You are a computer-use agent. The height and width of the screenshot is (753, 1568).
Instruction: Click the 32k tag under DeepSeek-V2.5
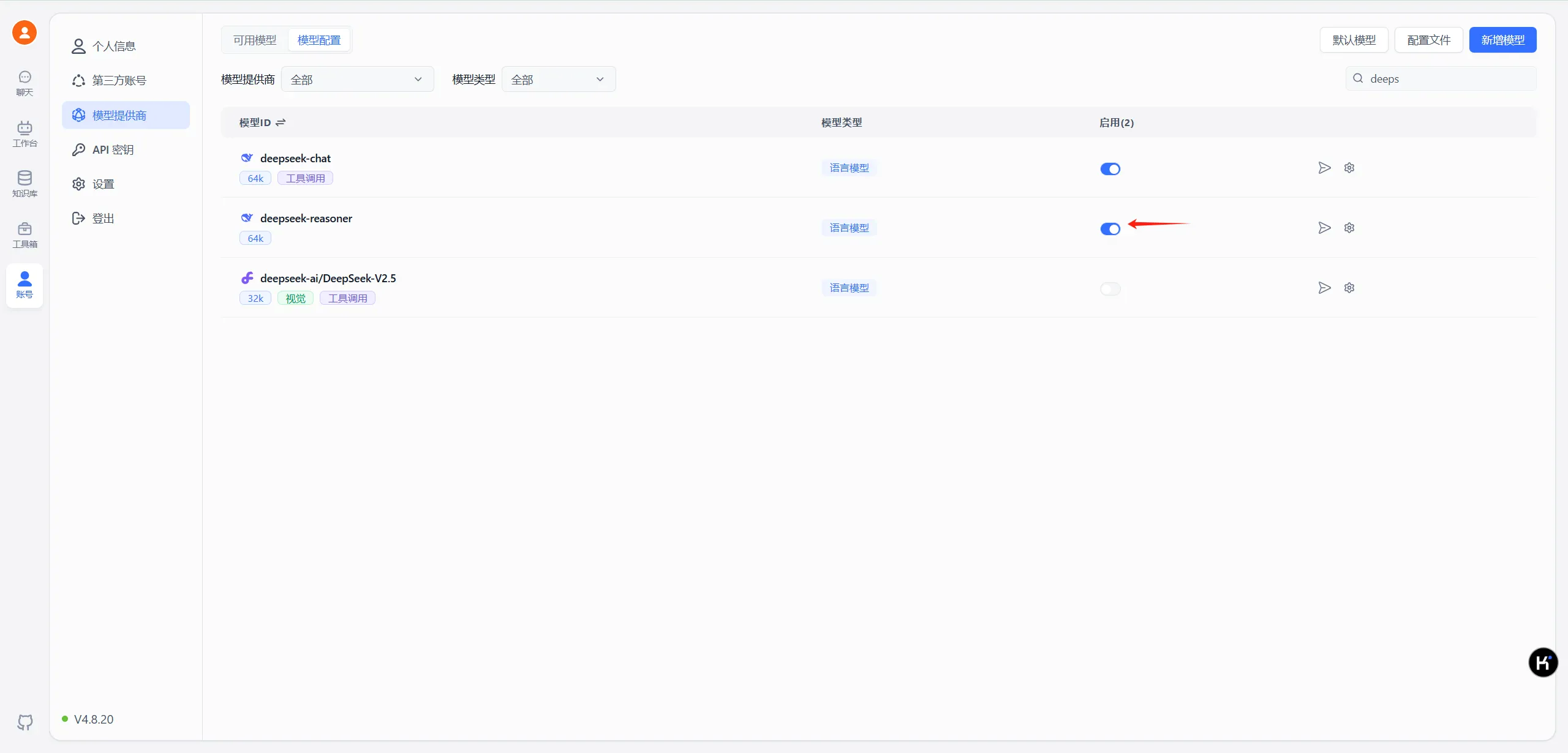[x=255, y=298]
